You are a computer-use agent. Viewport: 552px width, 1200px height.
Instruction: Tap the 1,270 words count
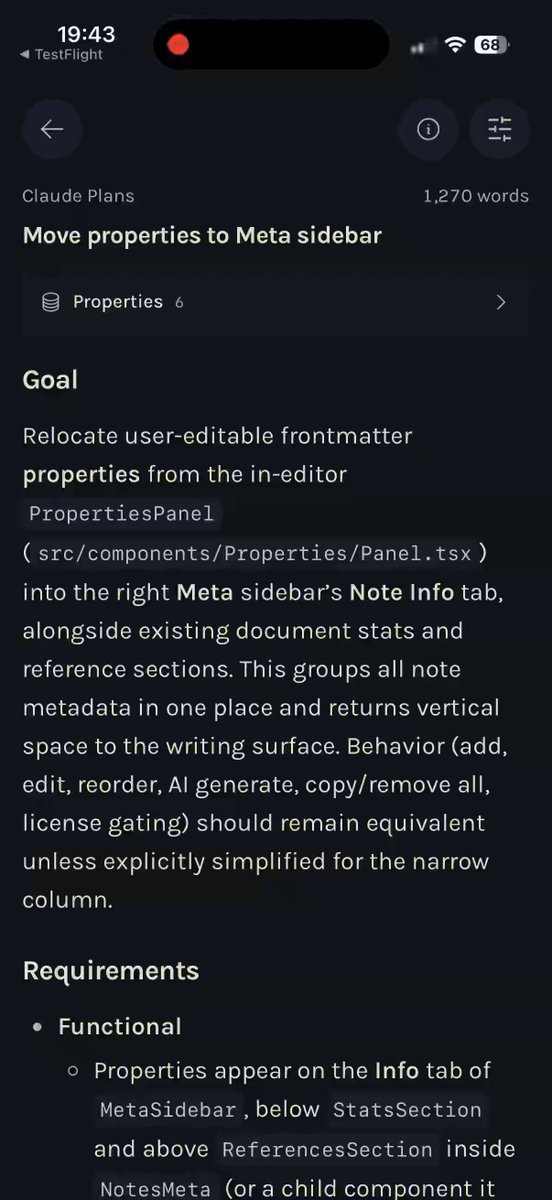point(476,196)
